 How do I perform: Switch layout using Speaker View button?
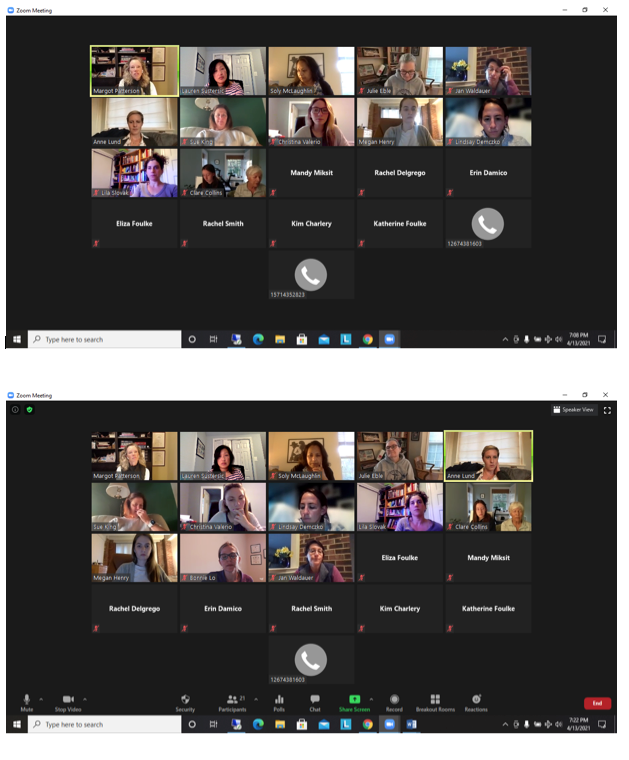point(574,409)
